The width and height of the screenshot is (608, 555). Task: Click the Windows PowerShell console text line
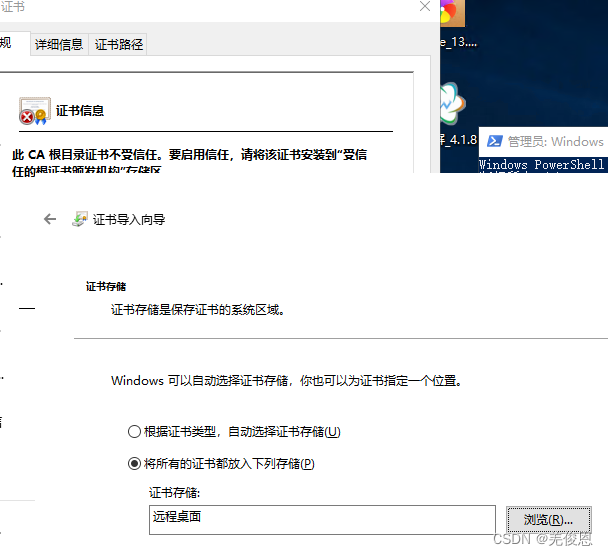[542, 164]
